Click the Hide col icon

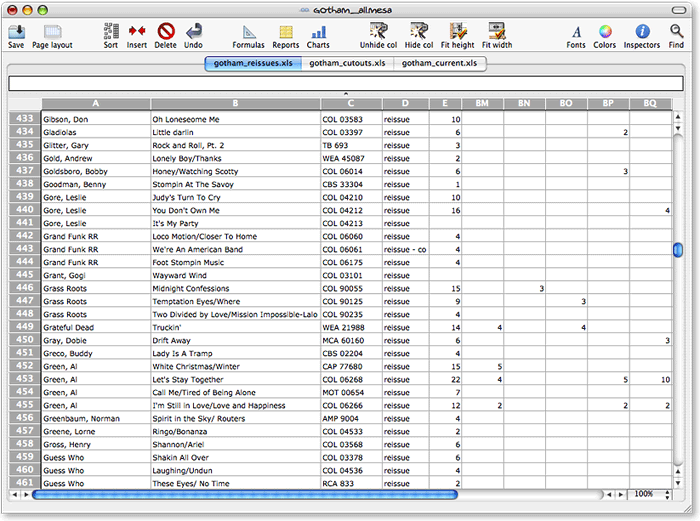click(x=419, y=31)
